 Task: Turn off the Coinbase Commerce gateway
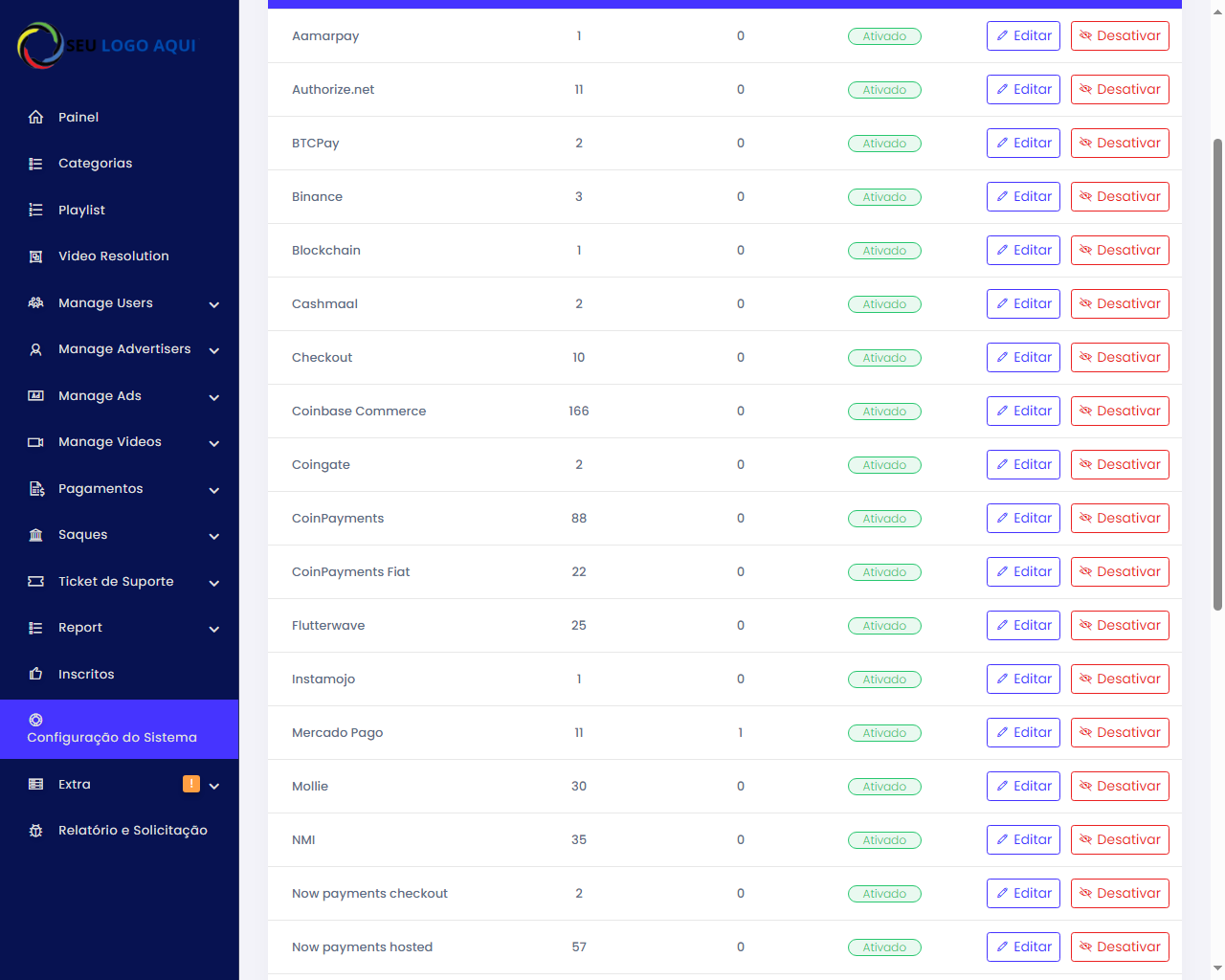pos(1120,412)
